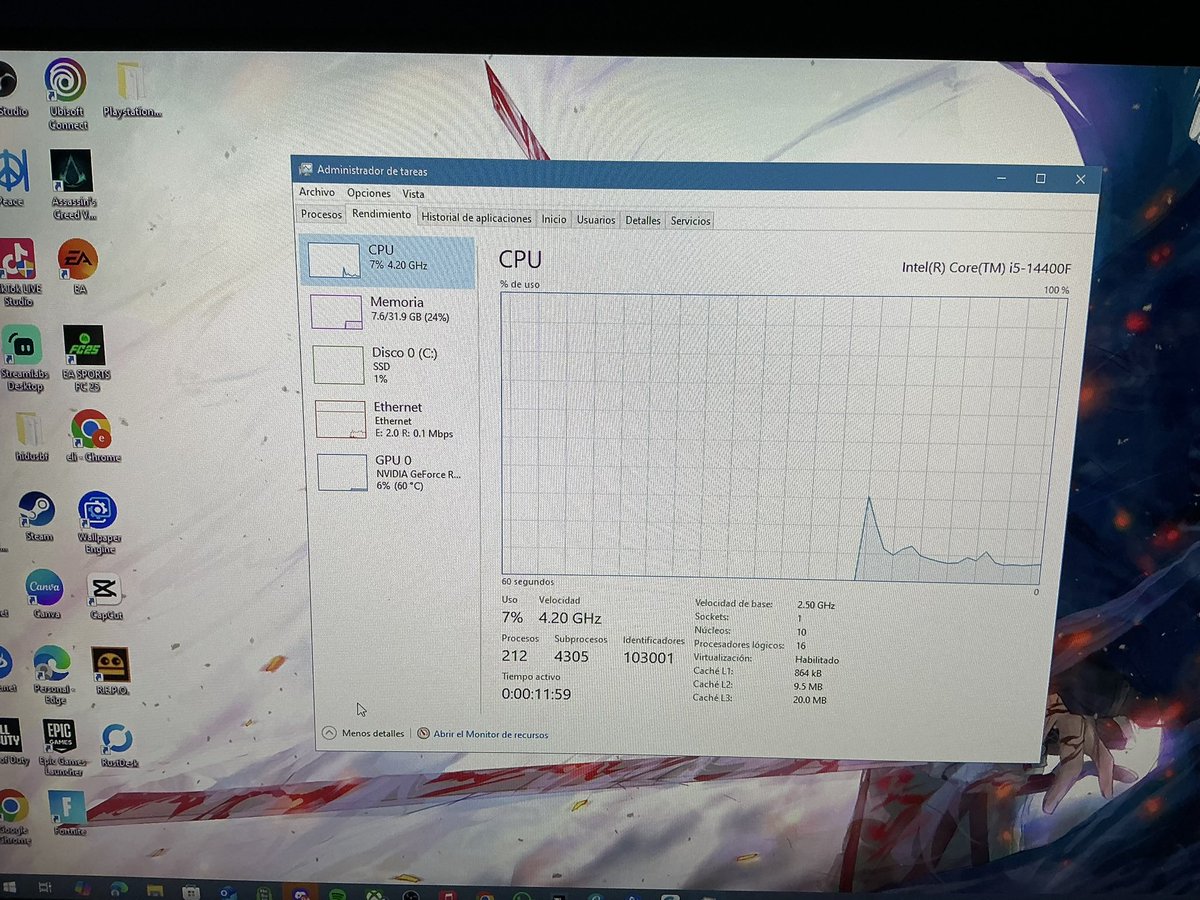Viewport: 1200px width, 900px height.
Task: Click the Intel(R) Core(TM) i5-14400F label
Action: pyautogui.click(x=986, y=268)
